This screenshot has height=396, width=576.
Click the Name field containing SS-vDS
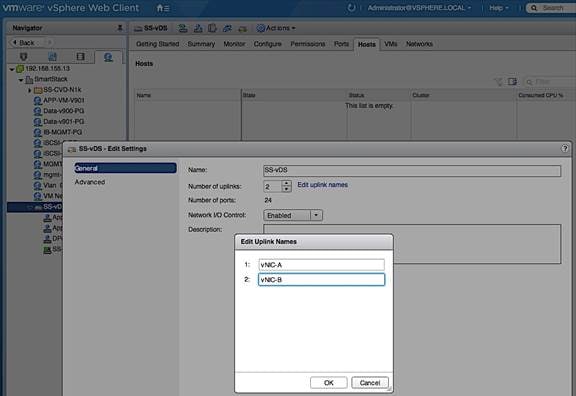coord(412,170)
